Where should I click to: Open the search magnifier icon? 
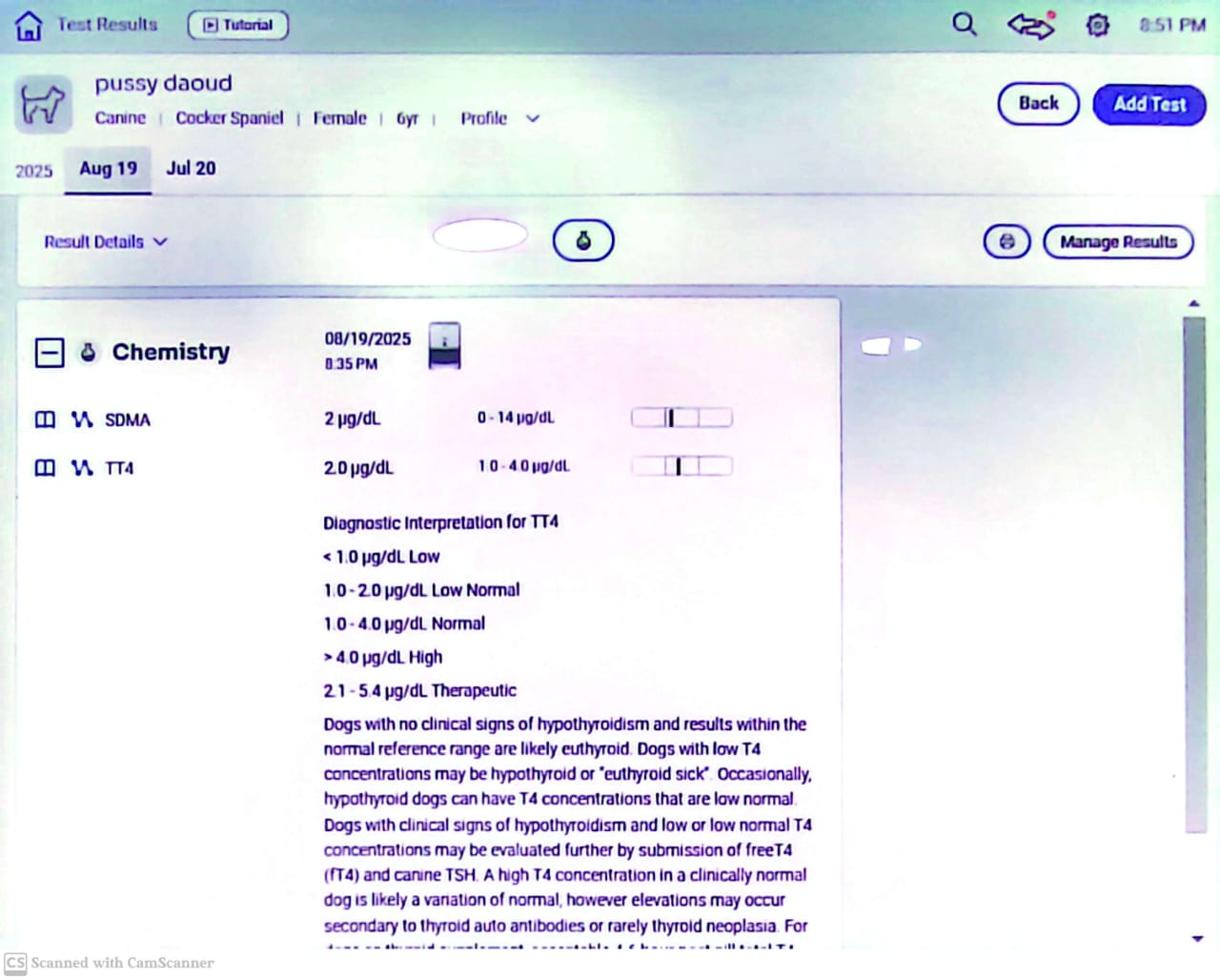pos(965,24)
